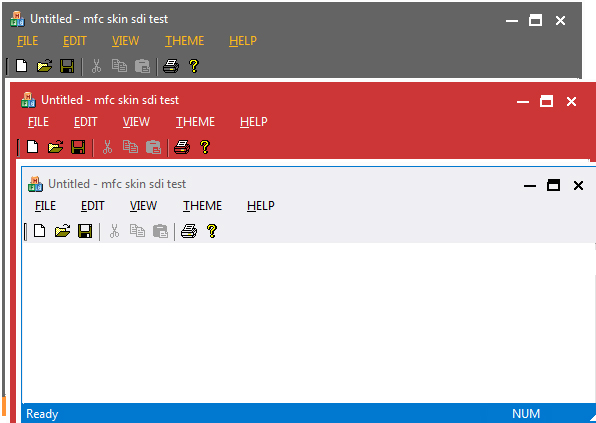Open the EDIT menu in the gray window
Image resolution: width=596 pixels, height=423 pixels.
point(74,41)
